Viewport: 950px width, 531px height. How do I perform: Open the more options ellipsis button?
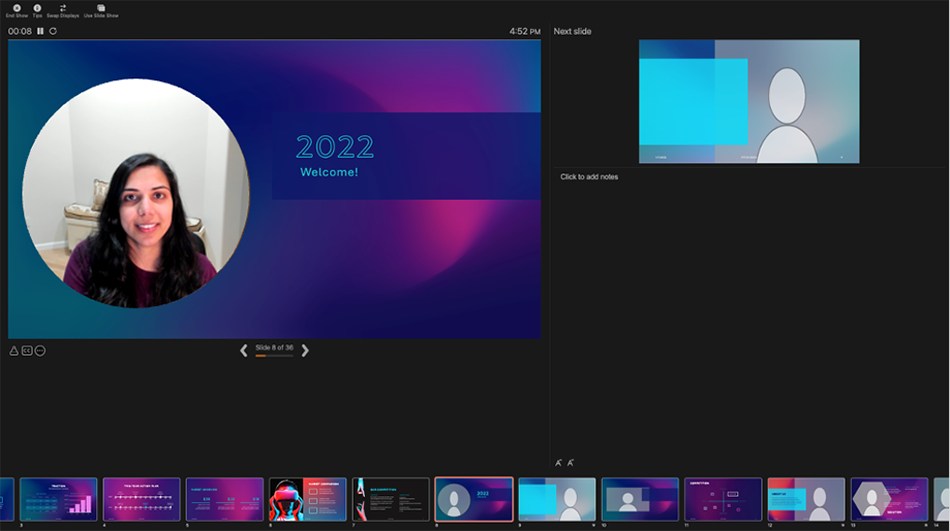click(x=40, y=351)
